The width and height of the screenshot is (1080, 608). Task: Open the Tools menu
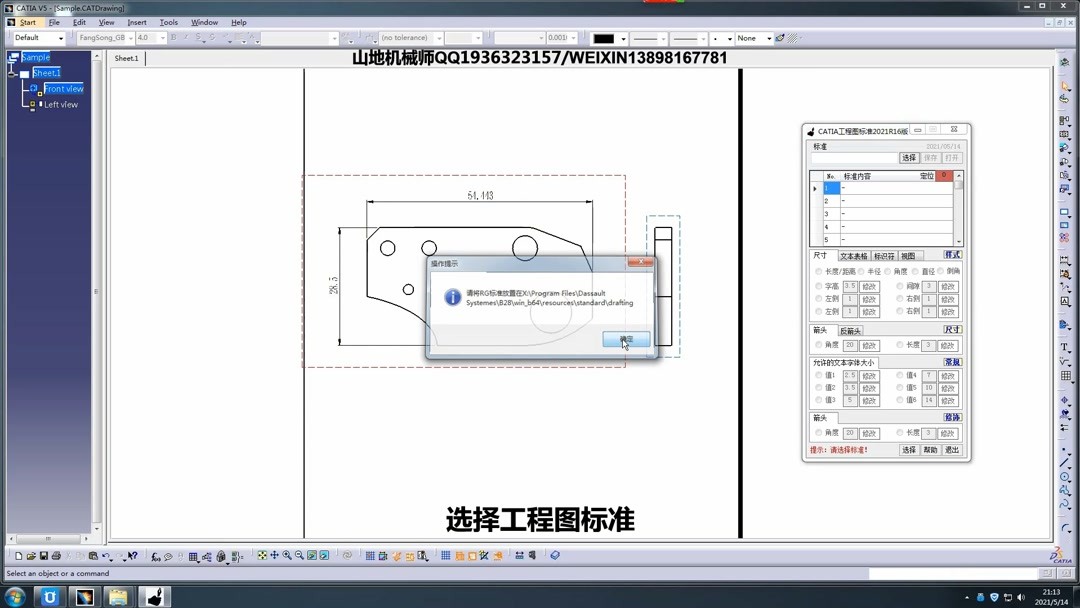168,21
